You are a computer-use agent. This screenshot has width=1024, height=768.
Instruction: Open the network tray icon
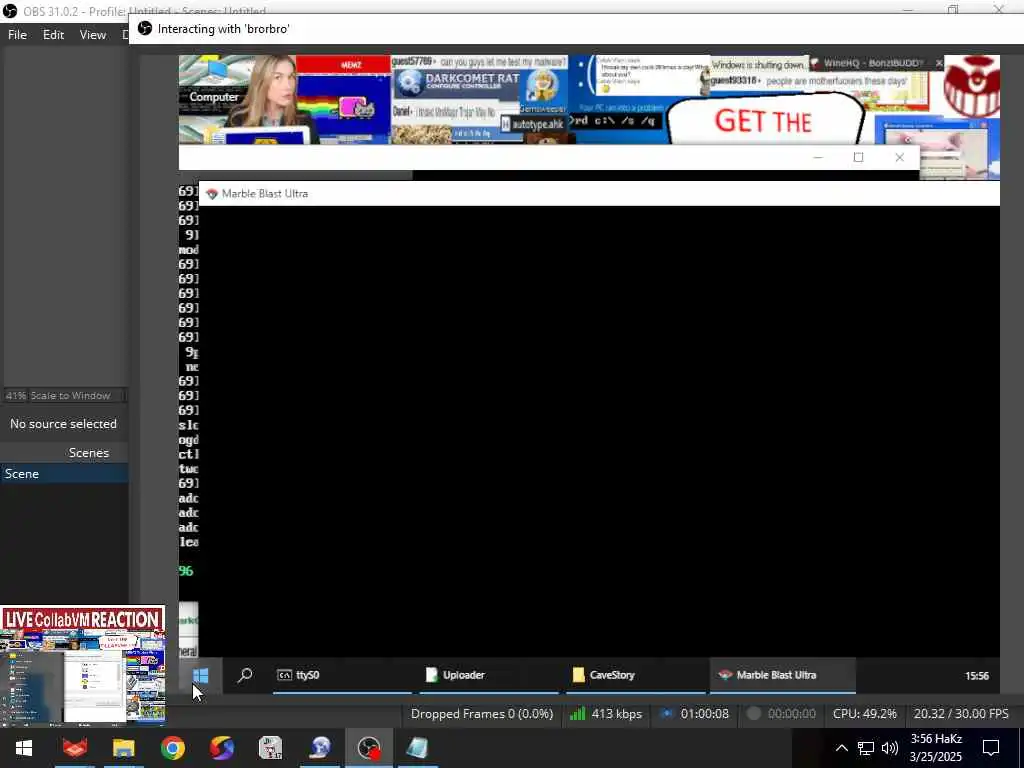[866, 748]
